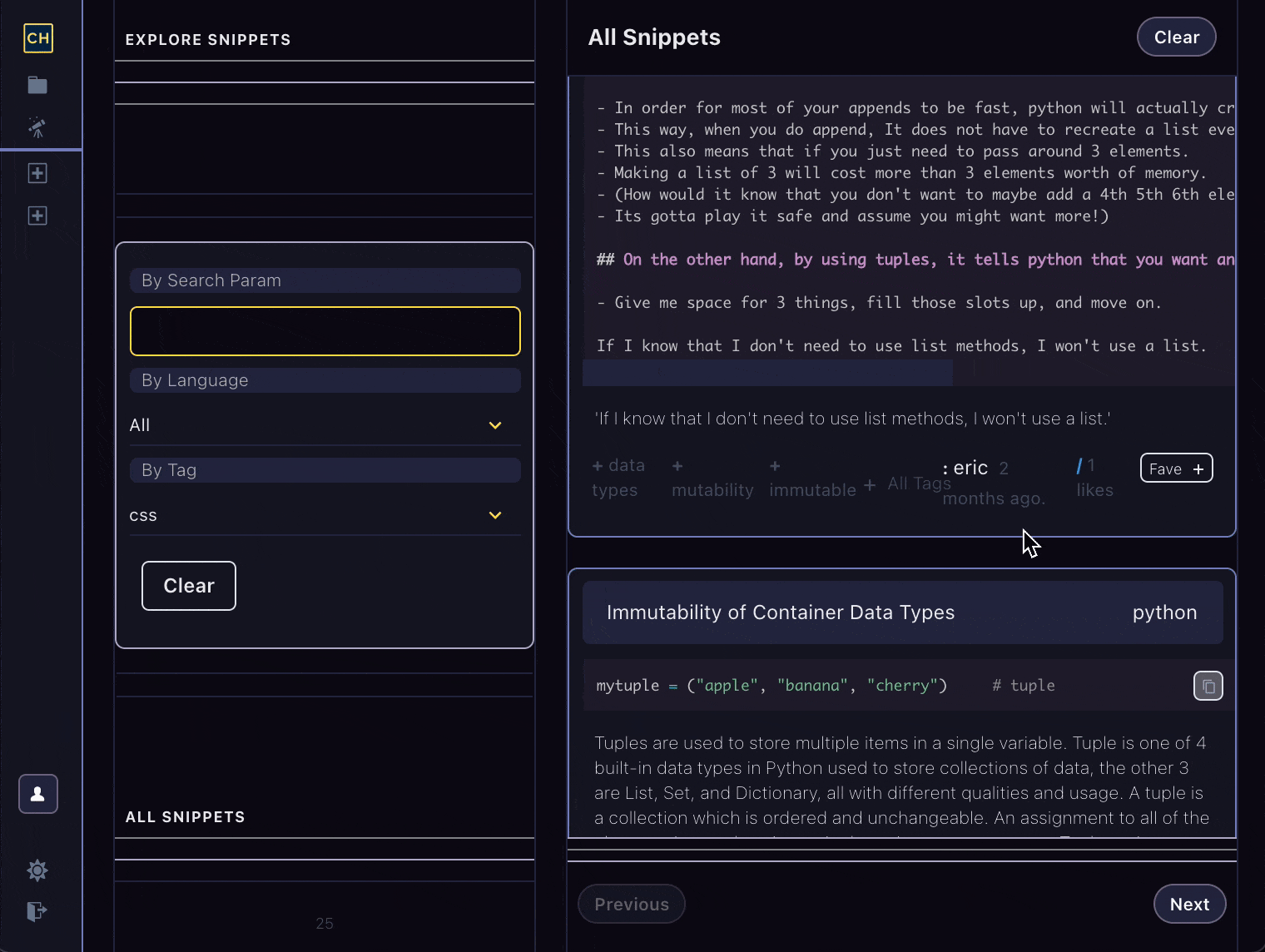This screenshot has width=1265, height=952.
Task: Focus the search param input field
Action: pyautogui.click(x=325, y=331)
